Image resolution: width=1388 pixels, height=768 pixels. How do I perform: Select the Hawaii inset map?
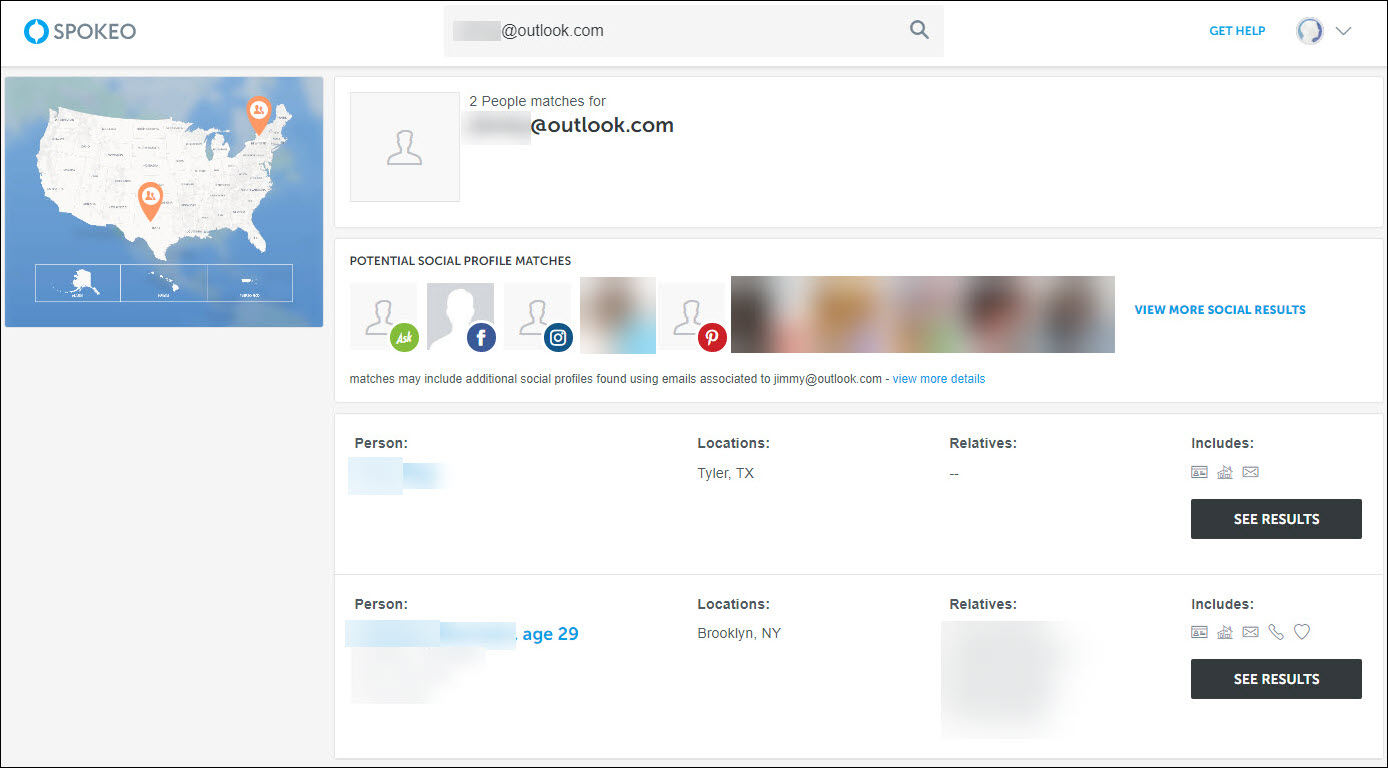164,283
